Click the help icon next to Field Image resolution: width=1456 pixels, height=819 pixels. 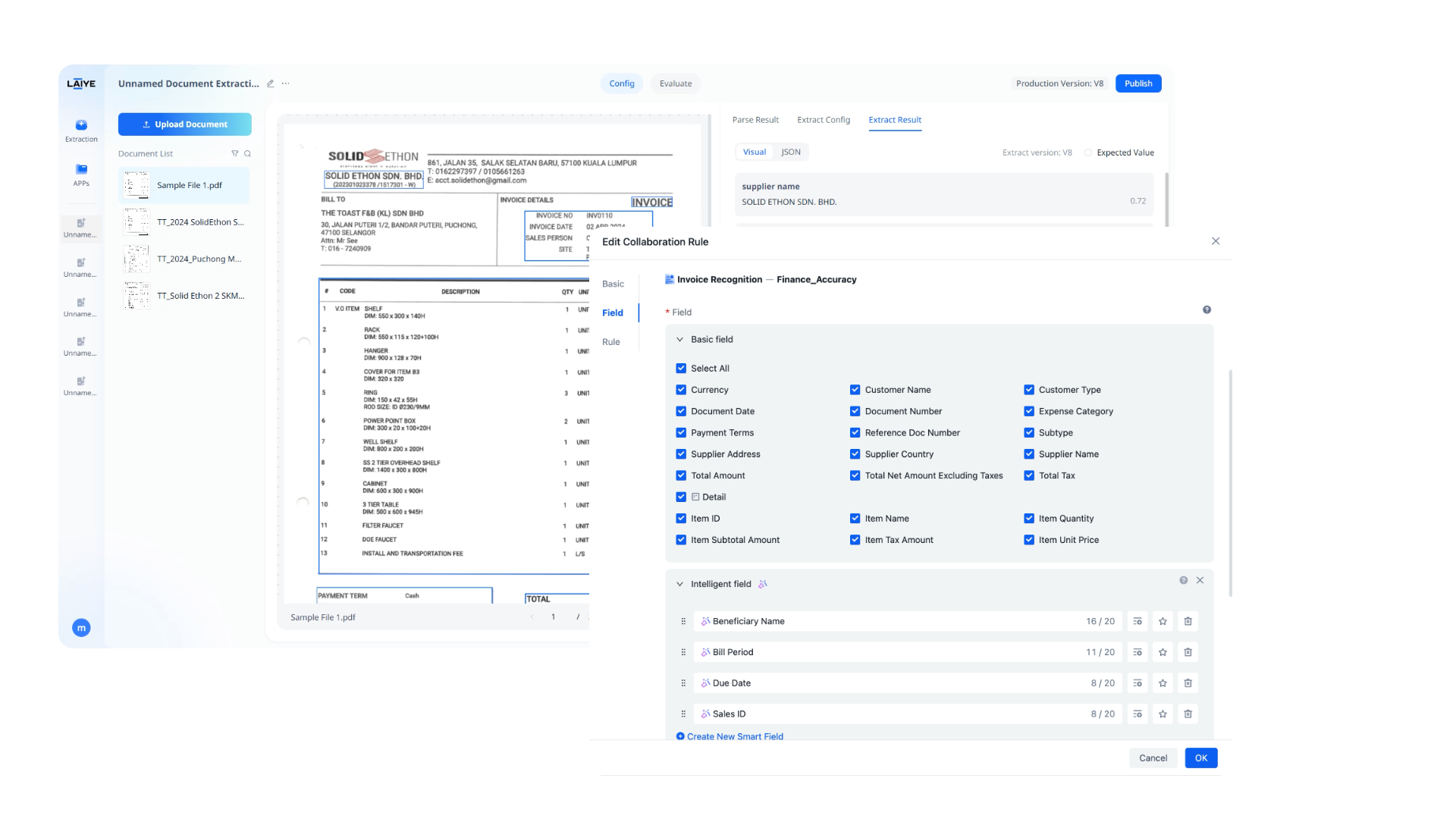[x=1207, y=310]
